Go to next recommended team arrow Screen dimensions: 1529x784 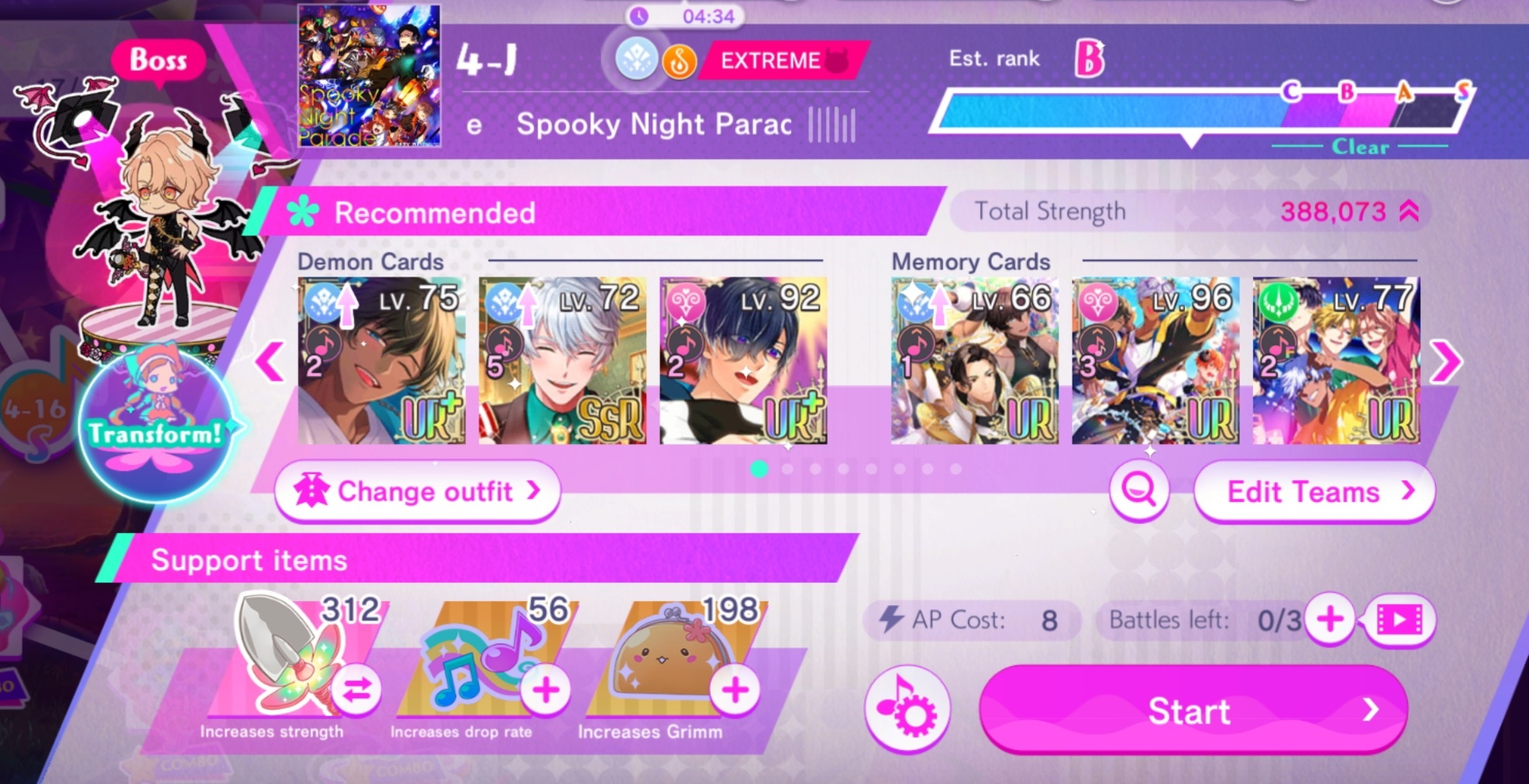(x=1445, y=361)
